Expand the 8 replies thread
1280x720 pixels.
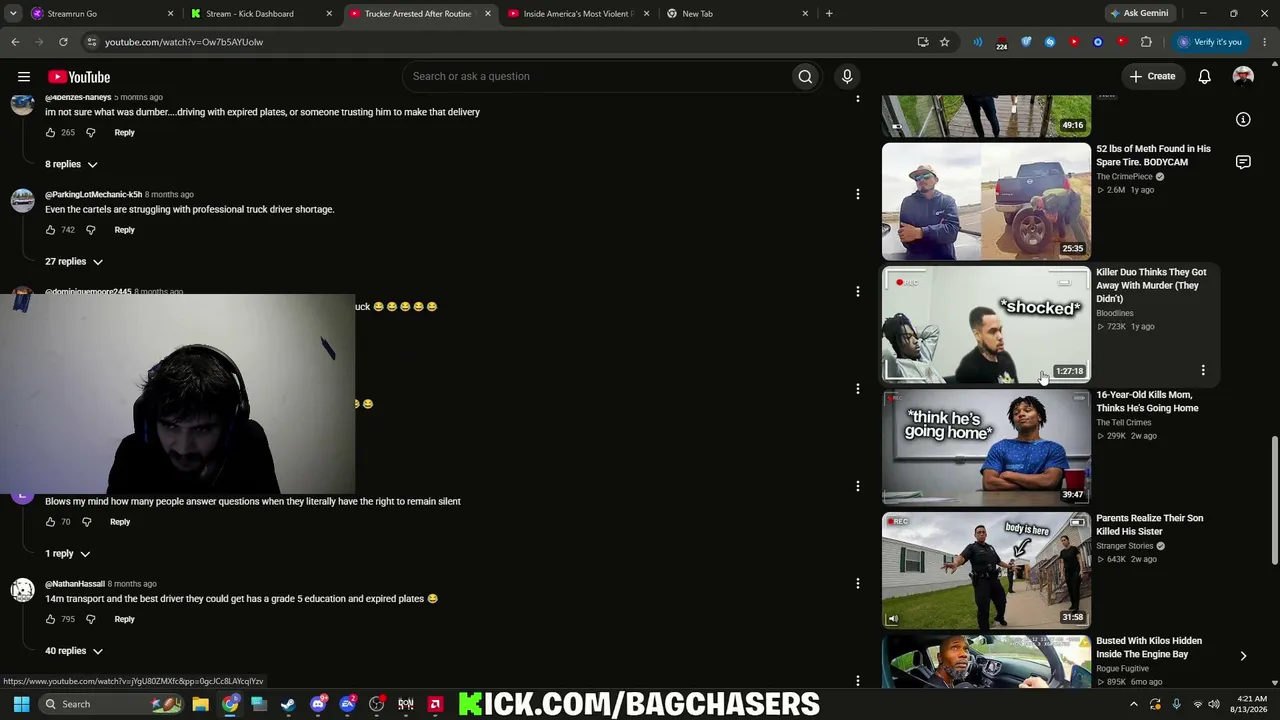click(71, 164)
